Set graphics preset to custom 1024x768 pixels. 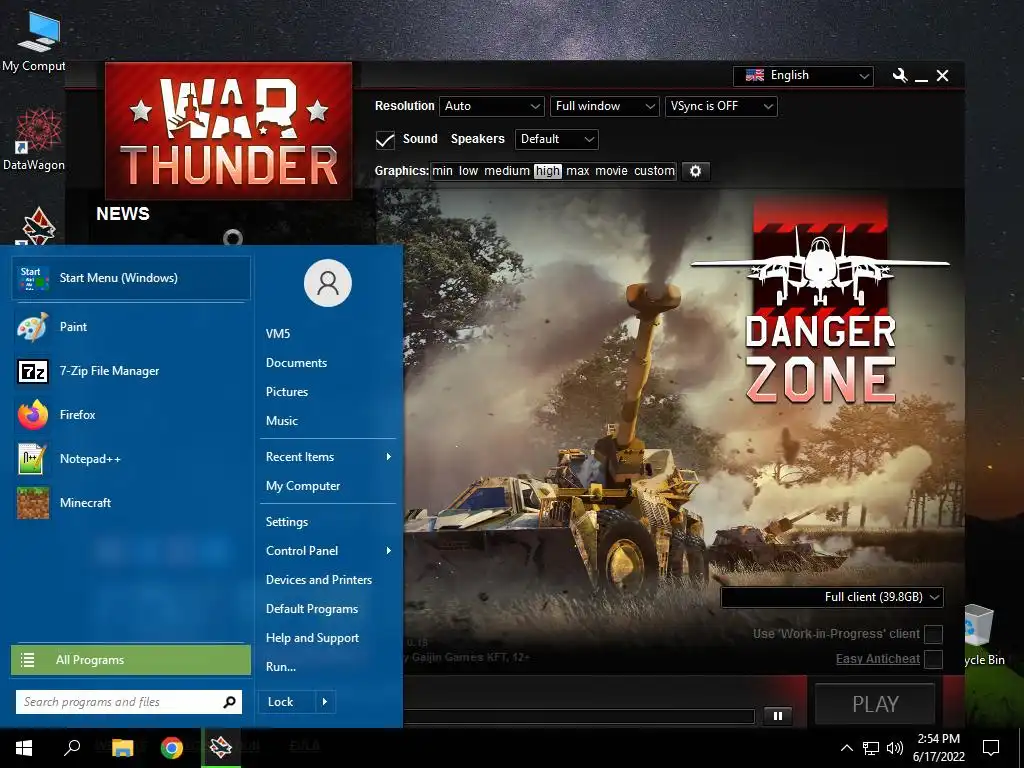pos(654,171)
